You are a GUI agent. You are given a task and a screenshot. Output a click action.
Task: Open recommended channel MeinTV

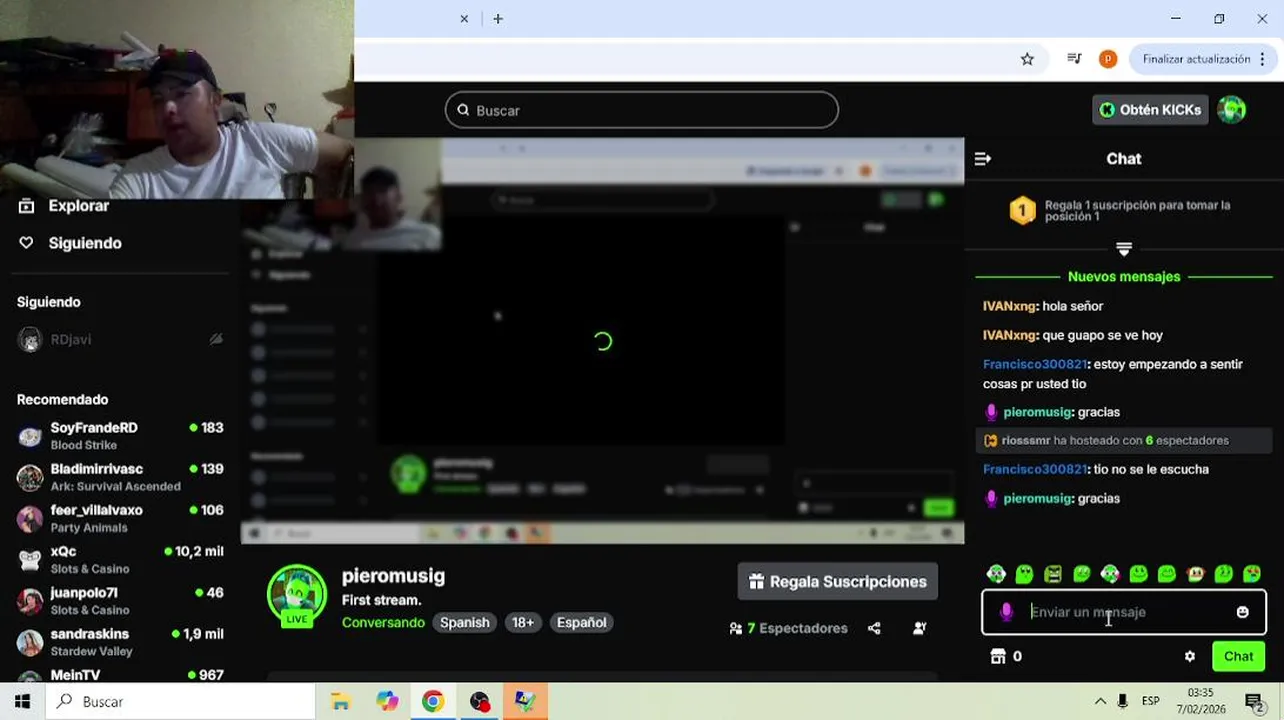pyautogui.click(x=120, y=675)
